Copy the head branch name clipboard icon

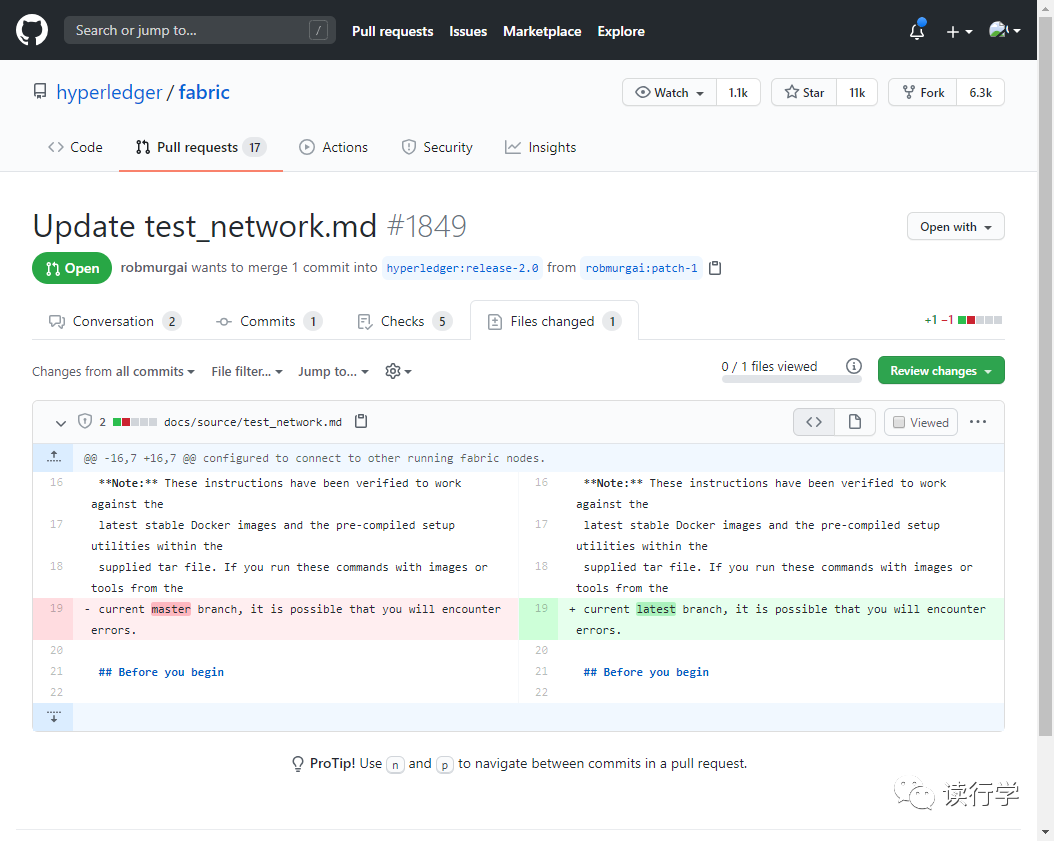pyautogui.click(x=715, y=268)
